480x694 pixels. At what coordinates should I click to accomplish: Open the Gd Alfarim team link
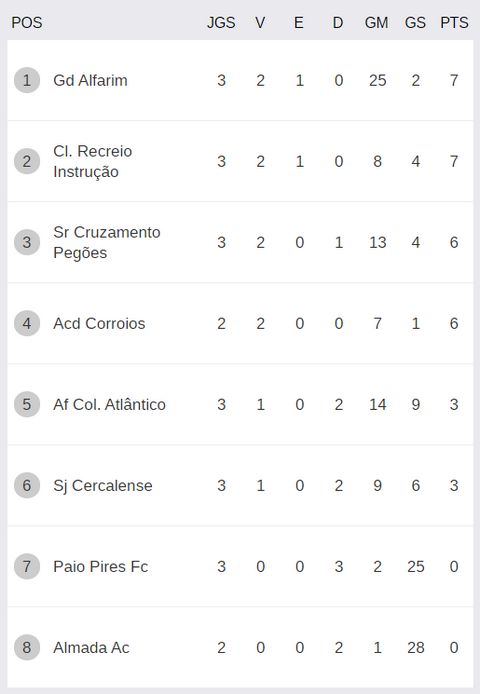[x=90, y=80]
